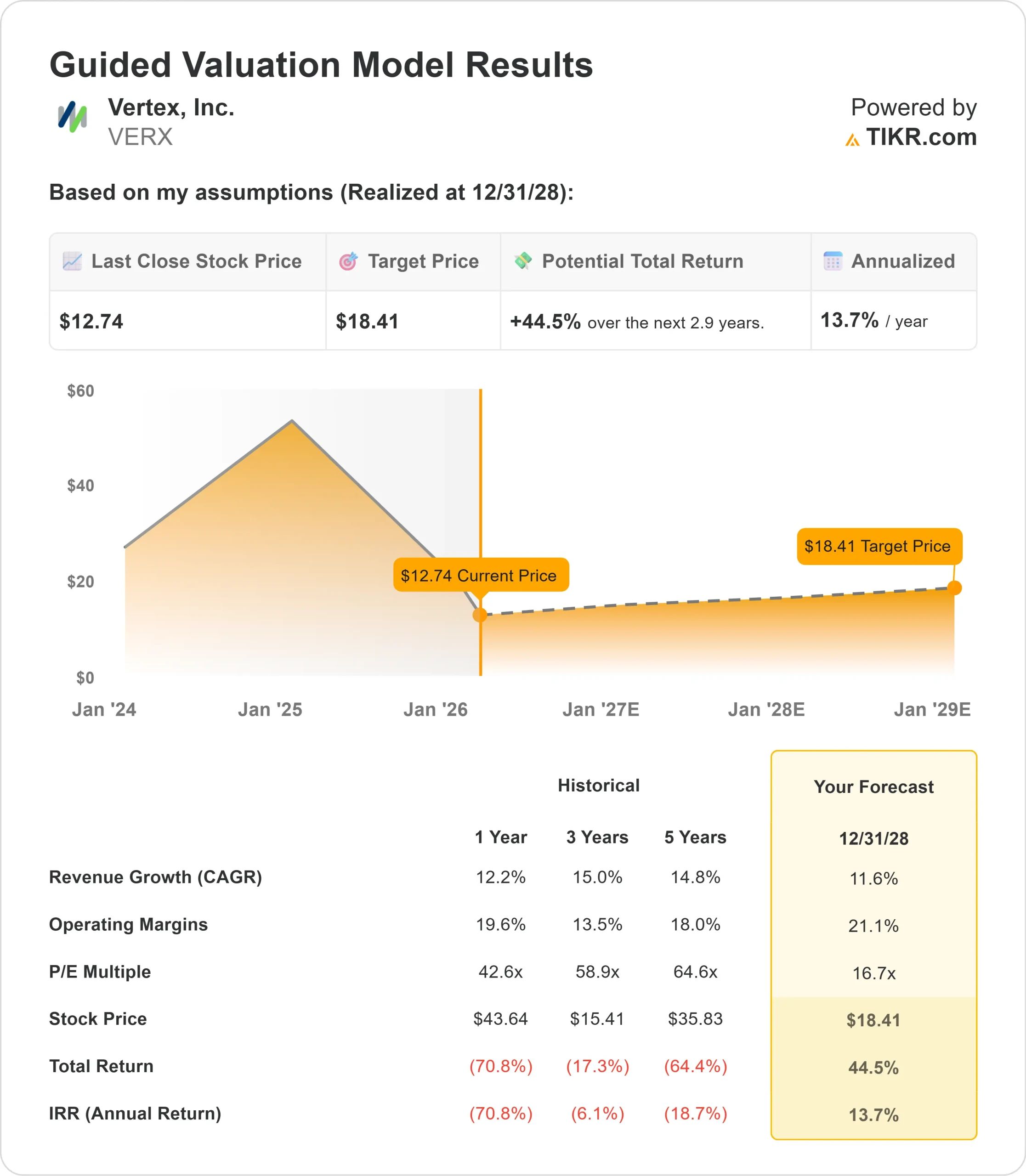Select the 3 Years historical column header
This screenshot has height=1176, width=1026.
597,837
